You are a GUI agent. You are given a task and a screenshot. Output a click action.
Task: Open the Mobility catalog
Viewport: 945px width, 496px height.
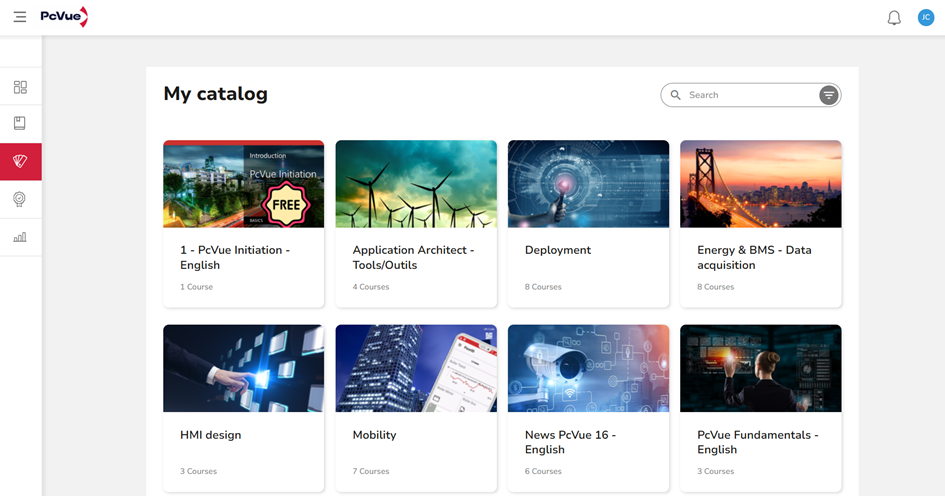coord(415,435)
